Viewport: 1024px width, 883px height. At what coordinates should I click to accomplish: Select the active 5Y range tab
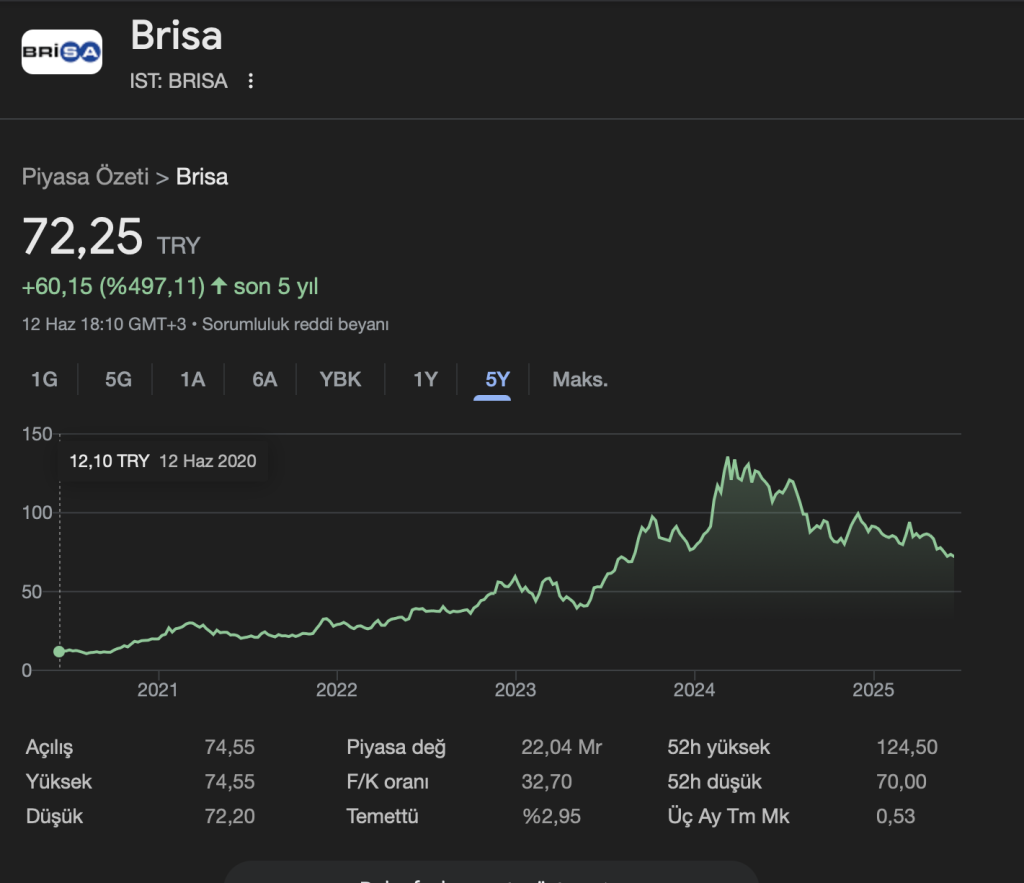(x=497, y=379)
